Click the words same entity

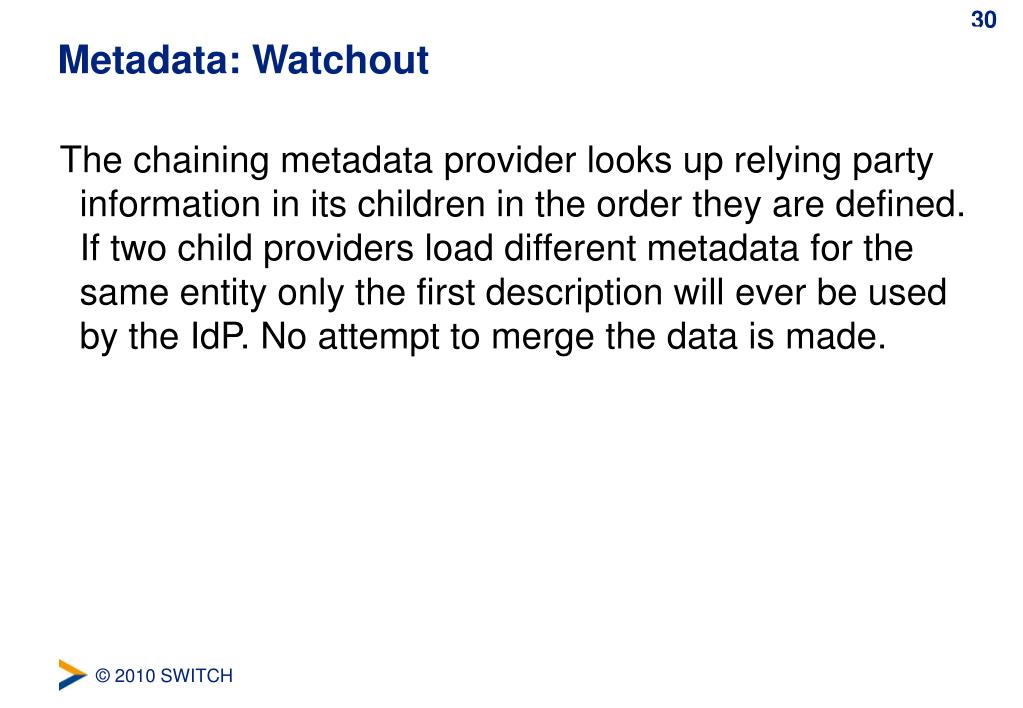(173, 292)
